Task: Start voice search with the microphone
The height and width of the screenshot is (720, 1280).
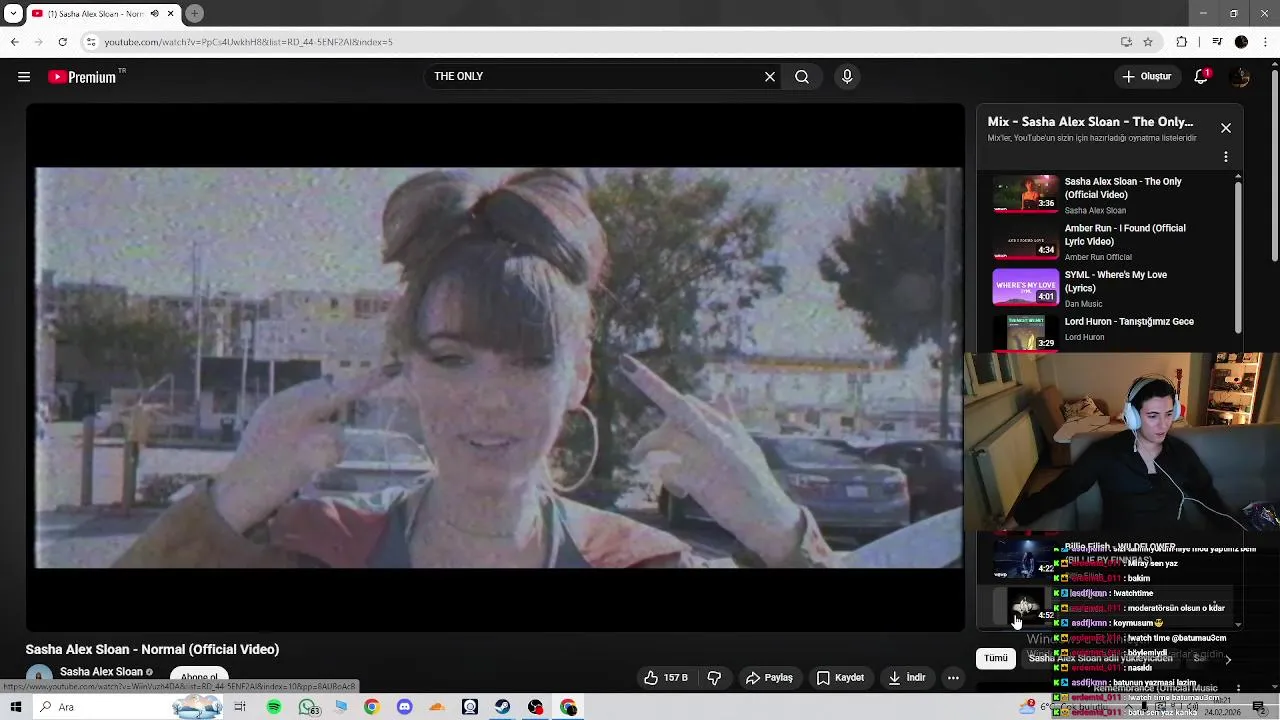Action: pyautogui.click(x=847, y=77)
